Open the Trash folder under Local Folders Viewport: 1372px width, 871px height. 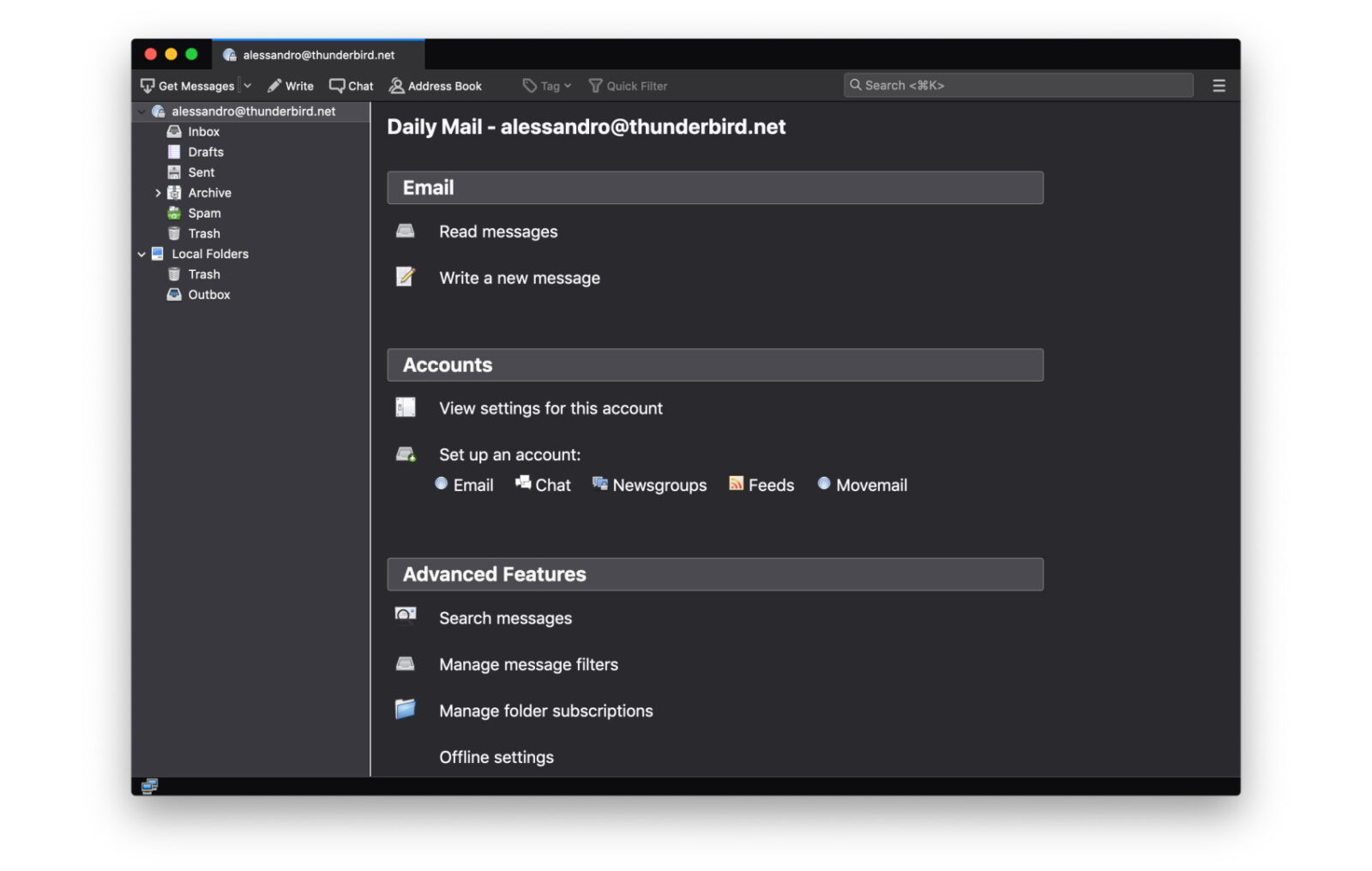204,274
